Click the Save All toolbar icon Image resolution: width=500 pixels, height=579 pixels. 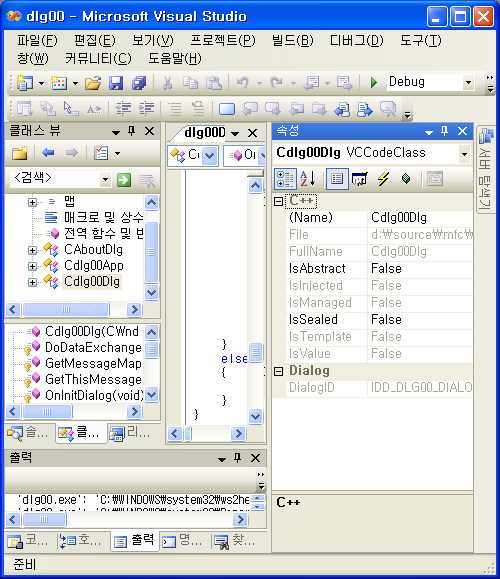pos(139,83)
